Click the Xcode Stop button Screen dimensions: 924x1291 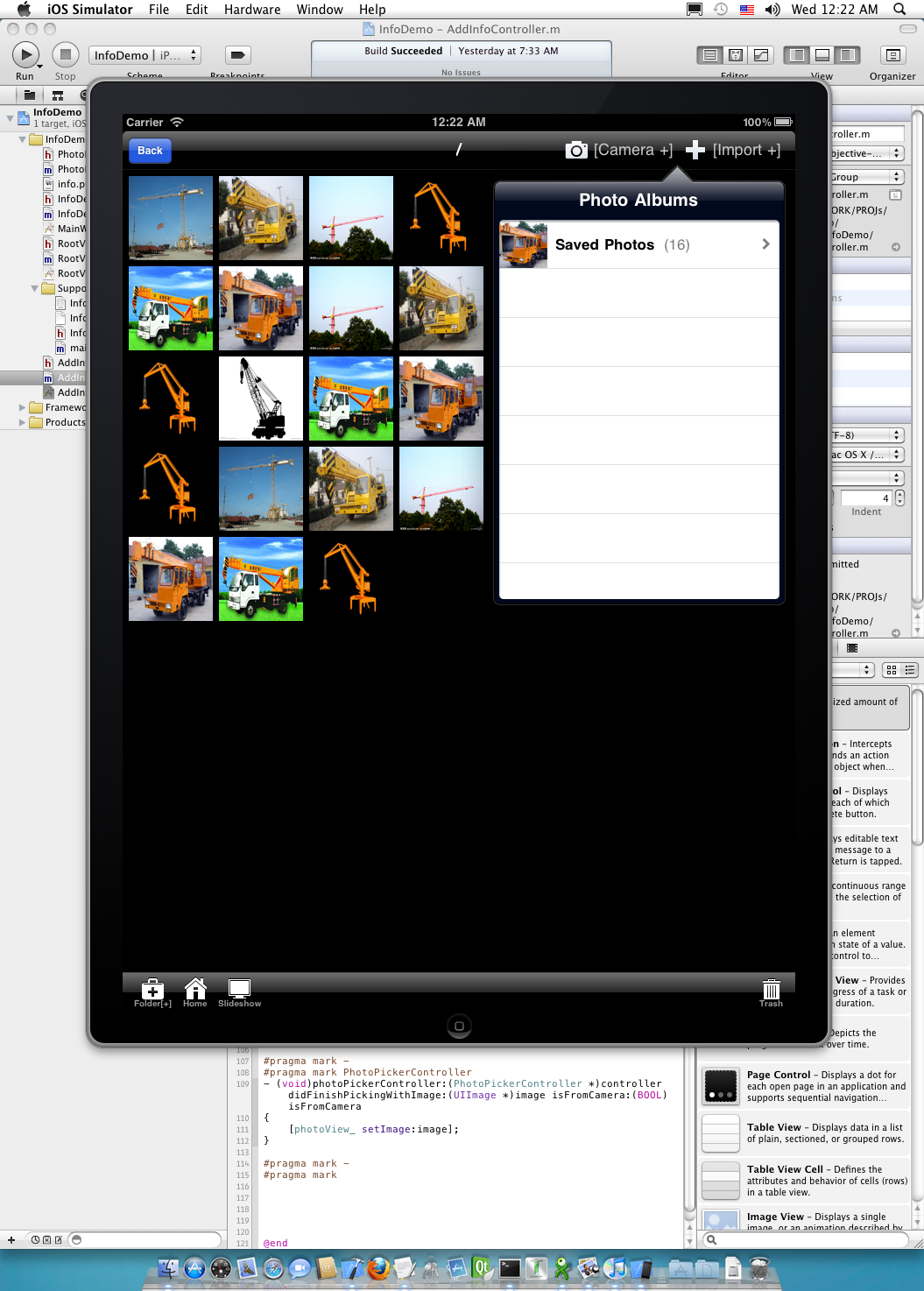(65, 55)
